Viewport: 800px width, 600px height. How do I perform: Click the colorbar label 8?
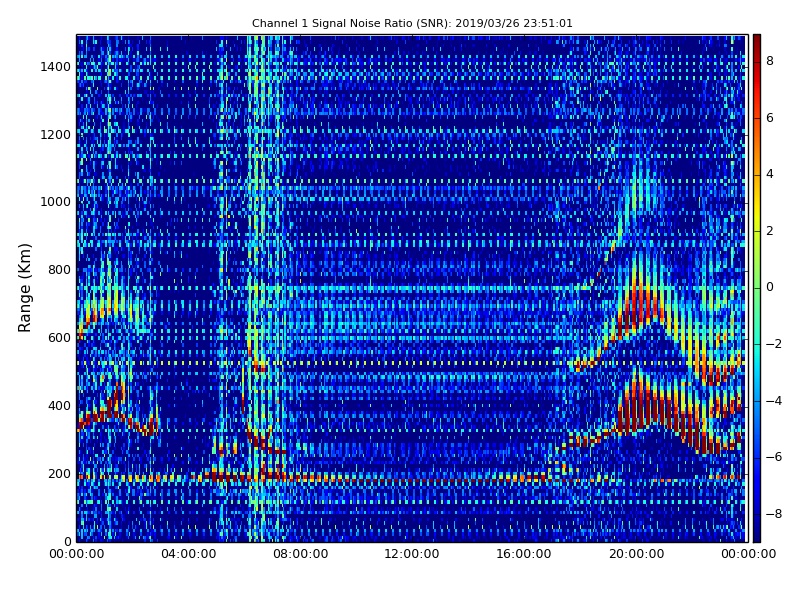[x=770, y=61]
